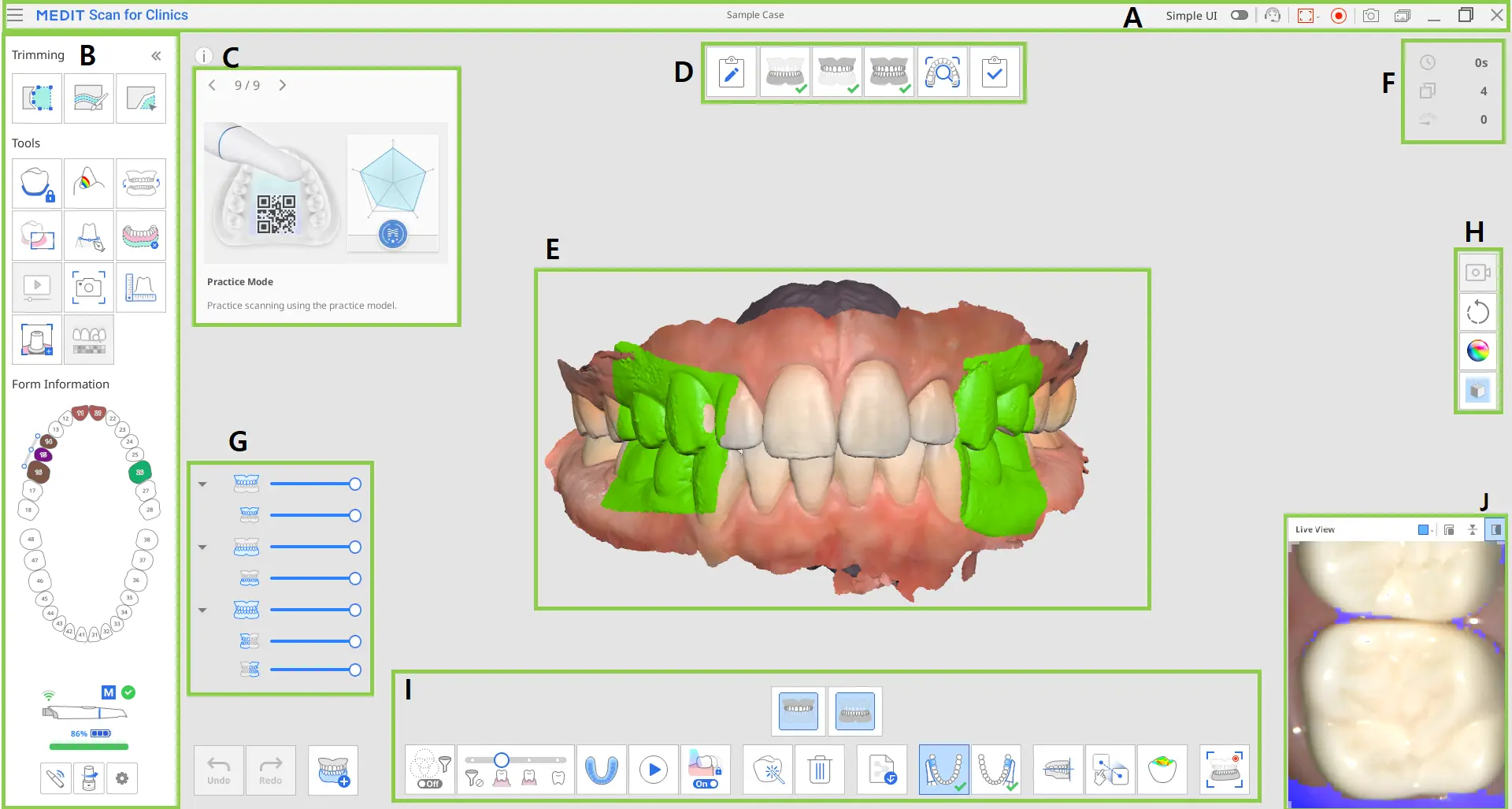This screenshot has width=1512, height=809.
Task: Open the screenshot gallery icon
Action: pos(1403,15)
